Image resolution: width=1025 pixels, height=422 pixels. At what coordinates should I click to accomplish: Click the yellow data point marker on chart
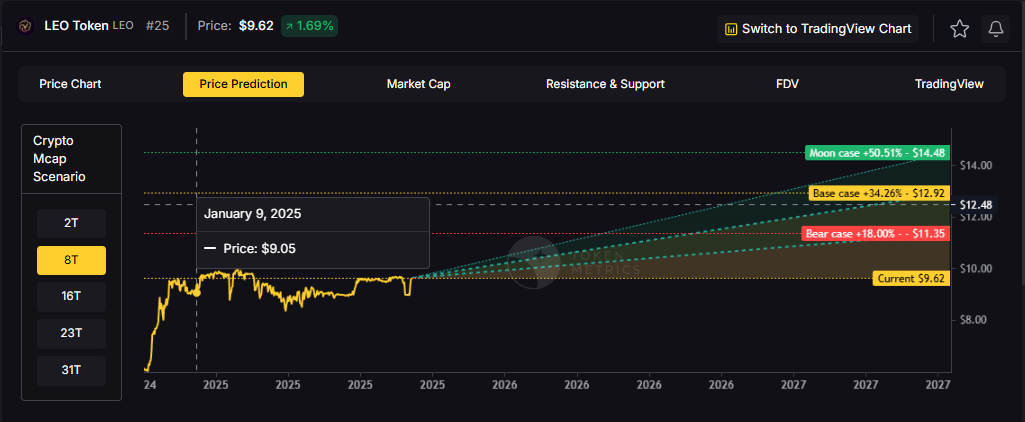coord(197,293)
